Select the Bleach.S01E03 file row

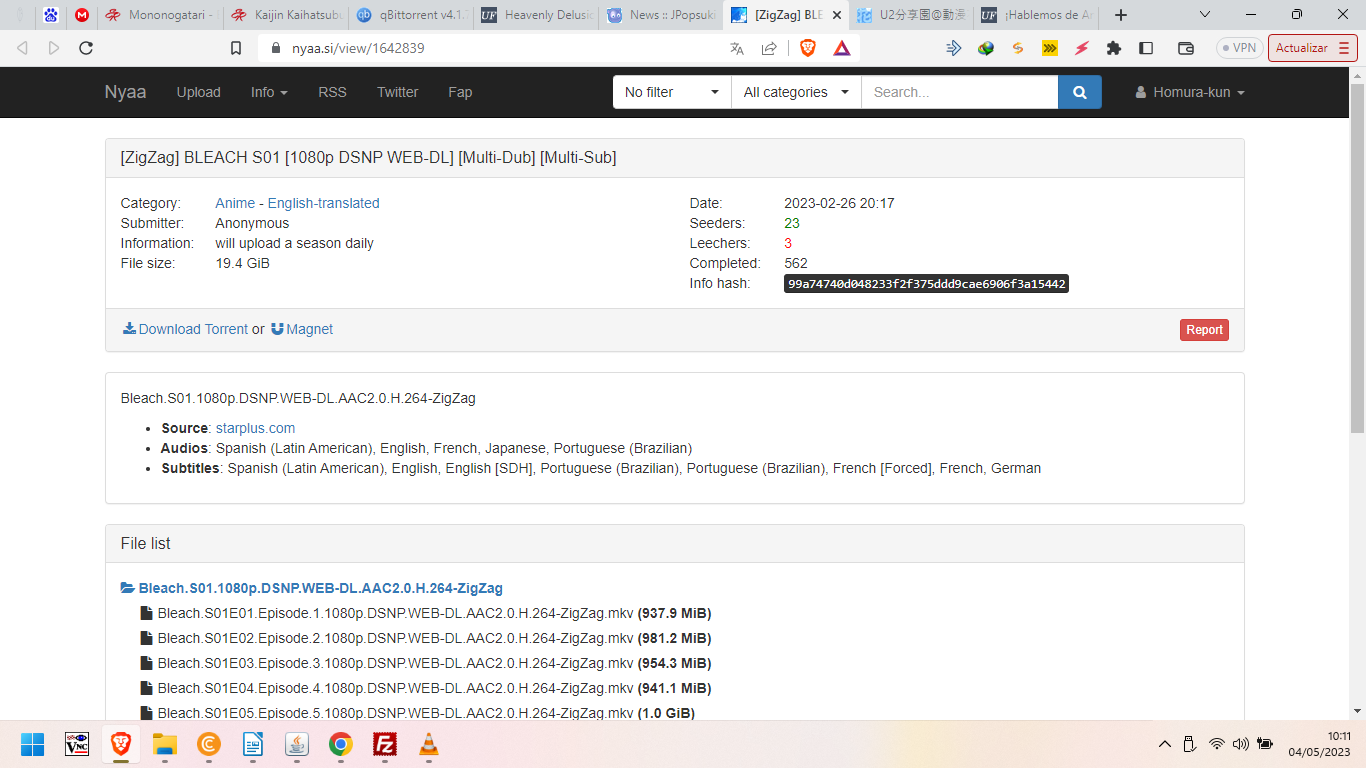[x=426, y=663]
